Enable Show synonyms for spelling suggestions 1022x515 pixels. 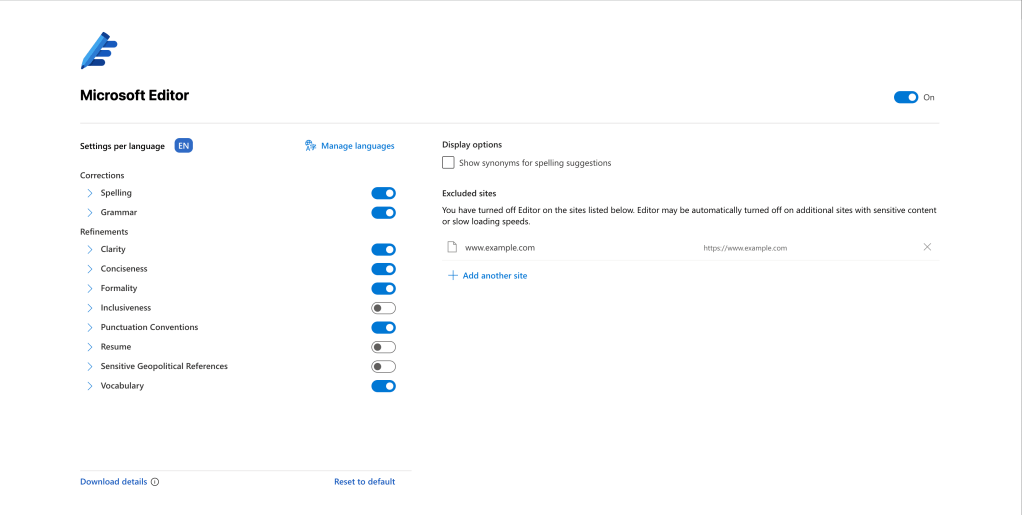(449, 163)
